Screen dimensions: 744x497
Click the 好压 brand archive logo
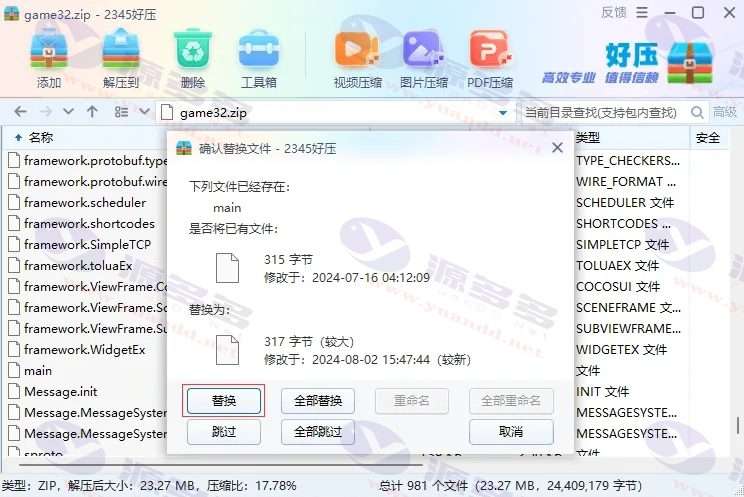click(690, 62)
